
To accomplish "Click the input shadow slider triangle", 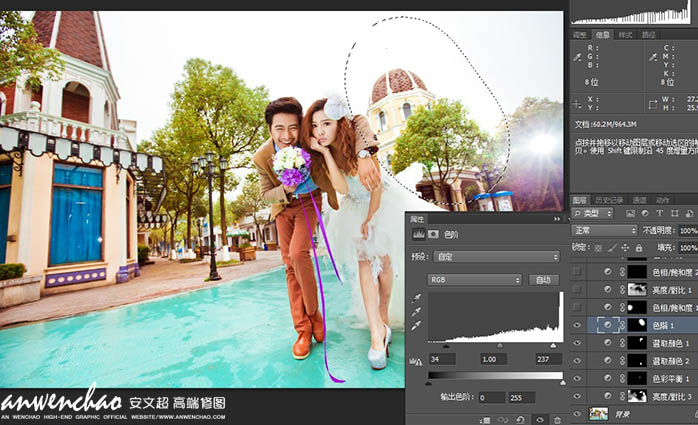I will pos(446,345).
